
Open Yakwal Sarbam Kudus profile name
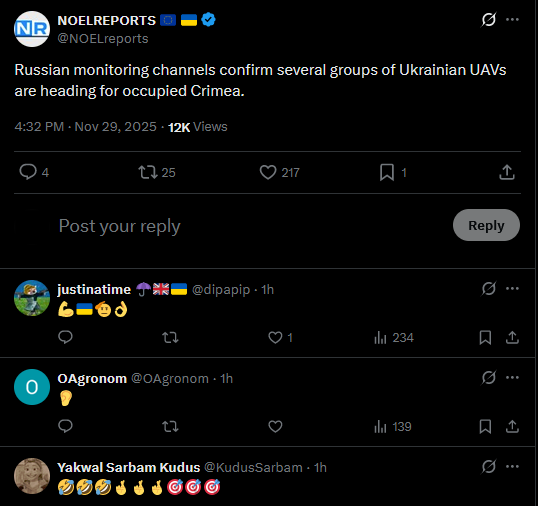click(x=129, y=467)
